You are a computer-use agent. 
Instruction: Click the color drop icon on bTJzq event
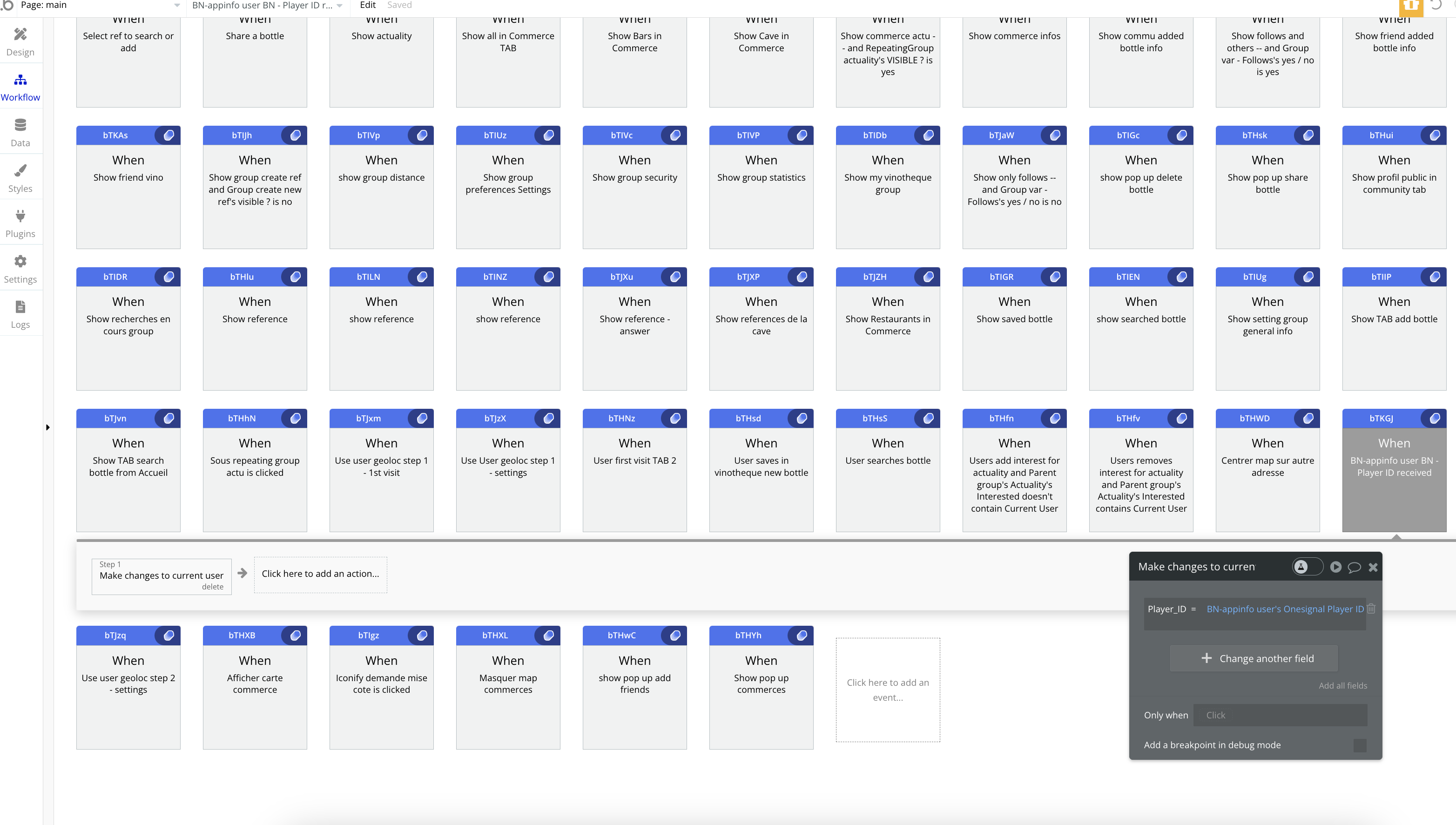[169, 635]
